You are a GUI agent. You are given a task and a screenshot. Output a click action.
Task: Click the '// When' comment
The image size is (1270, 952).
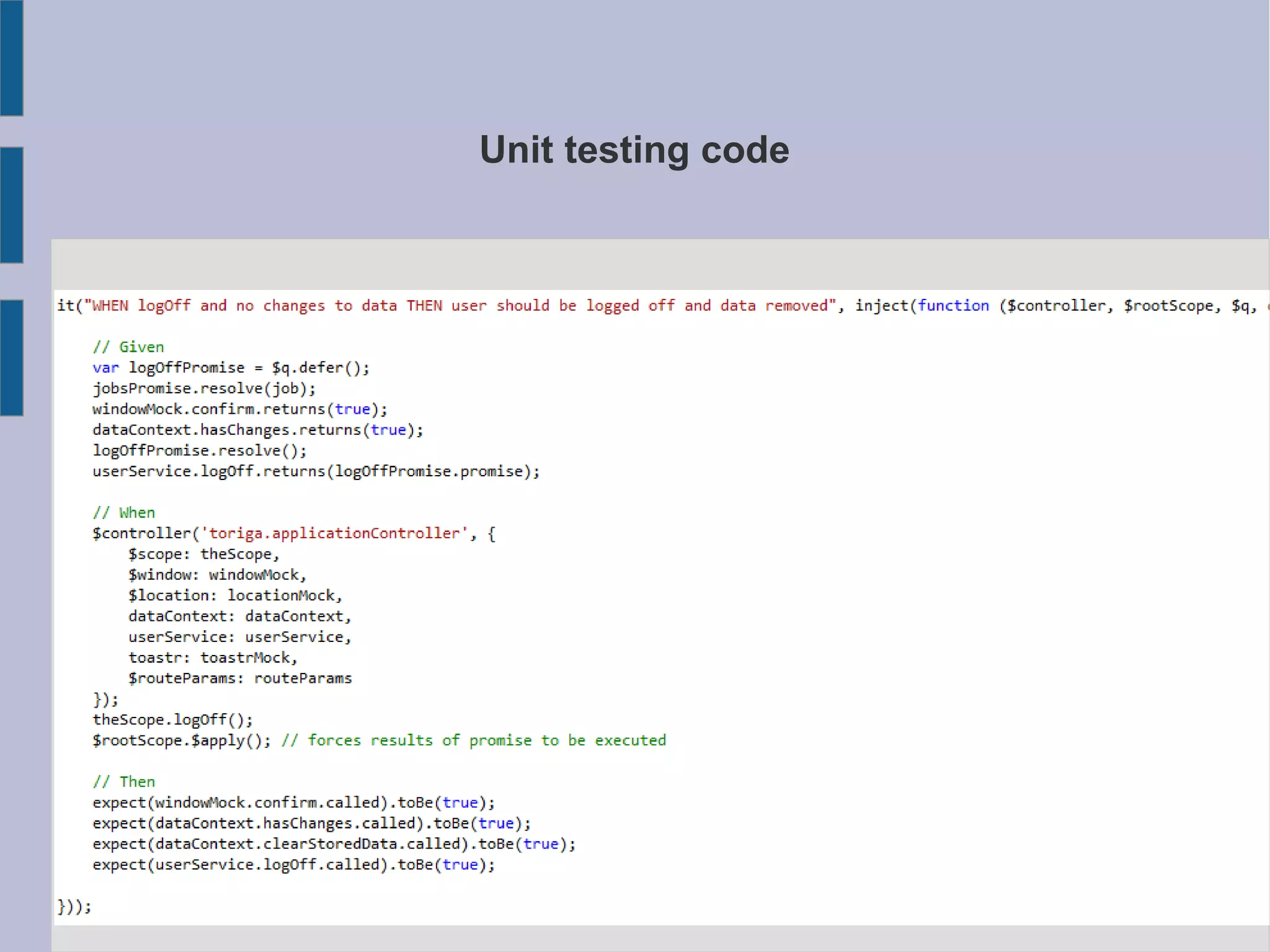pos(124,513)
